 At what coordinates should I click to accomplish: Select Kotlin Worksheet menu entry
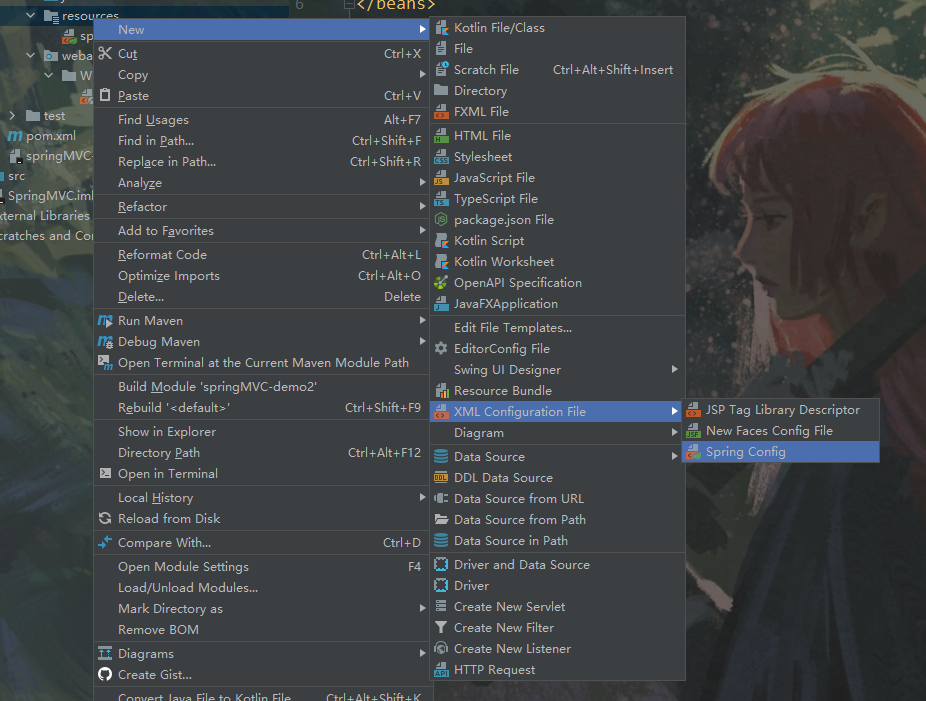557,262
